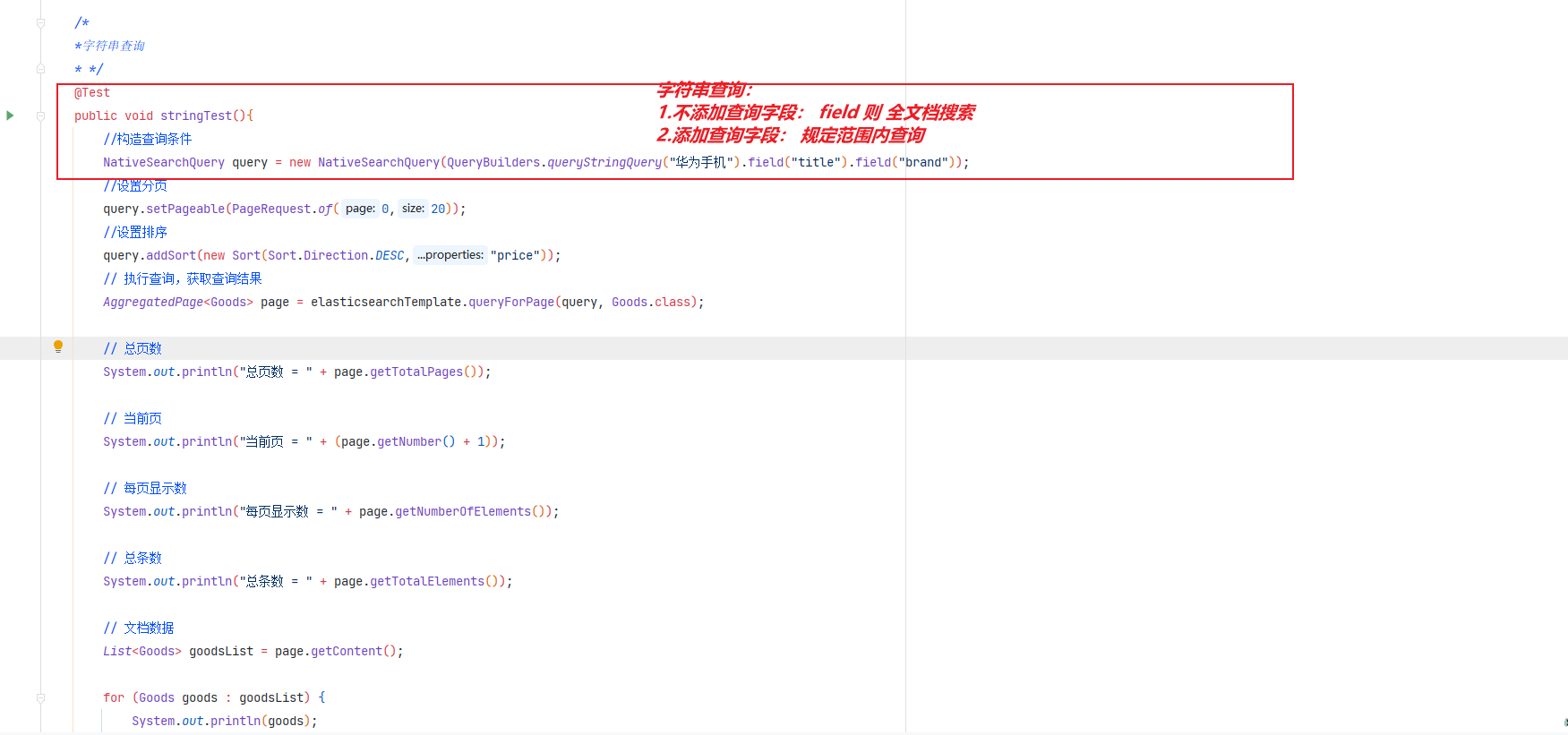1568x735 pixels.
Task: Click the // 当前页 comment
Action: point(133,418)
